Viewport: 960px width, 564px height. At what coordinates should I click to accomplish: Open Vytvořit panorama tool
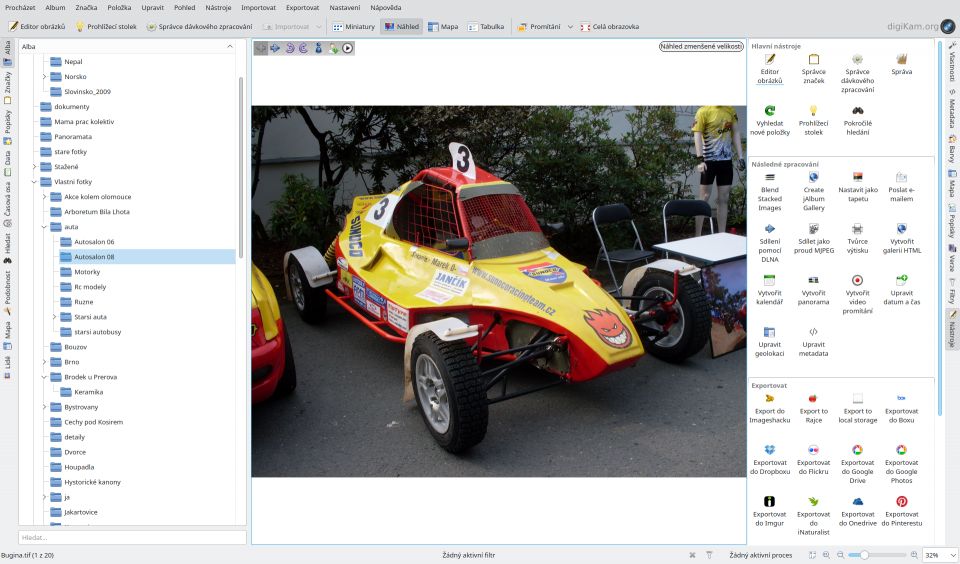click(x=813, y=290)
